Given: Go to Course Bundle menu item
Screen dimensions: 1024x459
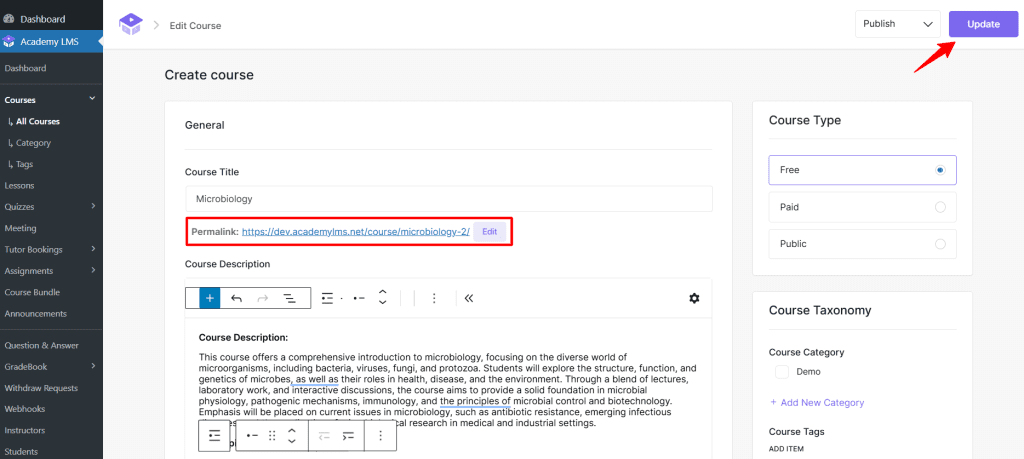Looking at the screenshot, I should click(x=32, y=292).
